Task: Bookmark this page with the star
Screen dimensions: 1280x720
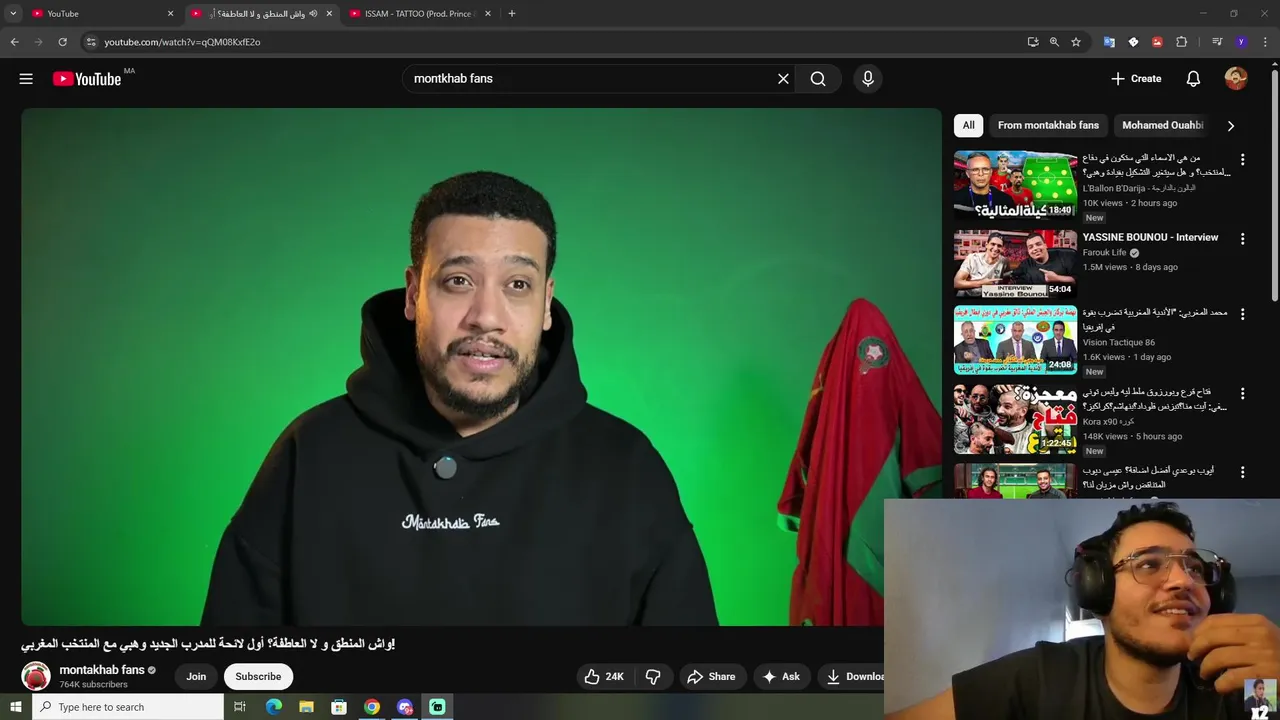Action: (1076, 42)
